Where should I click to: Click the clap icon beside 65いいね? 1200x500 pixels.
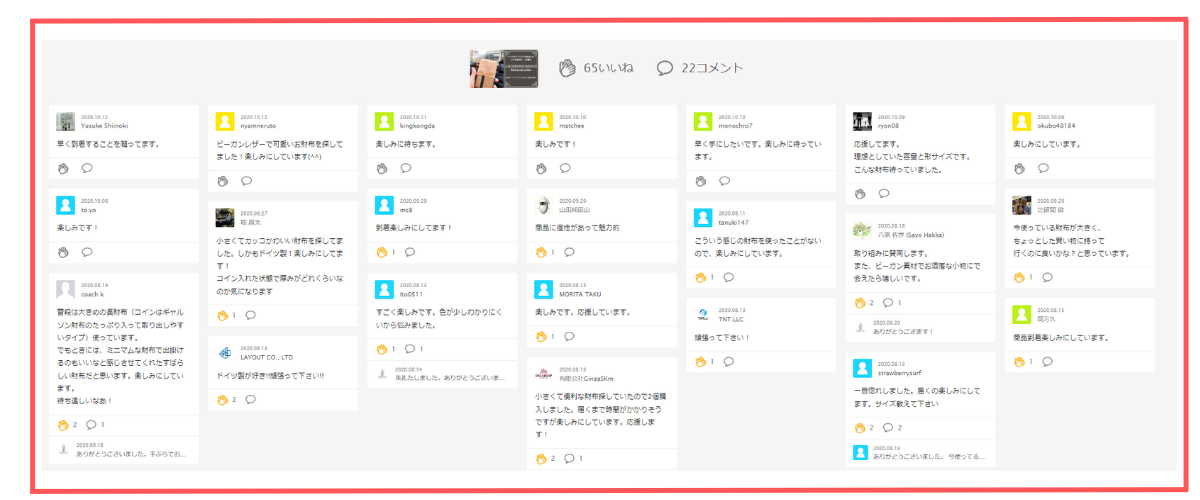point(567,68)
